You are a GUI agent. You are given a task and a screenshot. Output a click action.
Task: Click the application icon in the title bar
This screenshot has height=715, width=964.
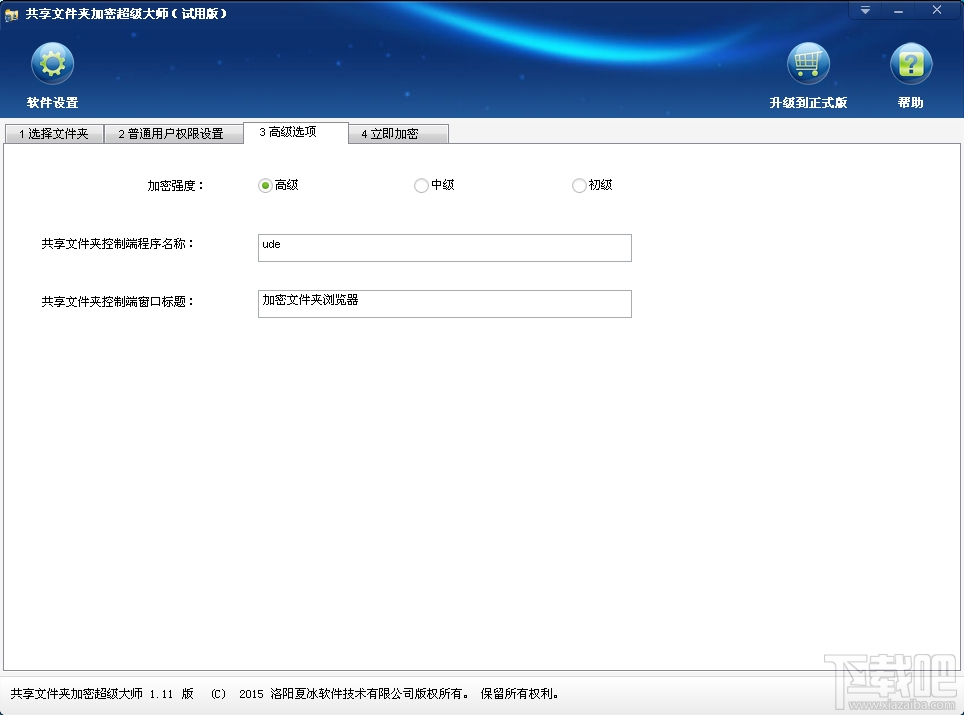pos(14,15)
